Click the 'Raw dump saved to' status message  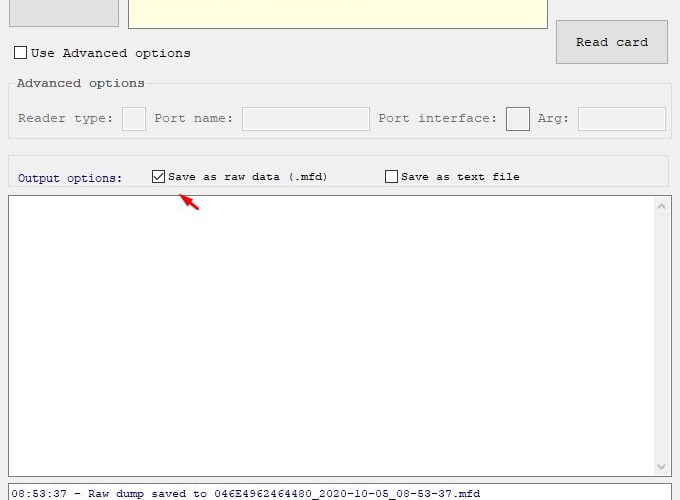(x=245, y=493)
